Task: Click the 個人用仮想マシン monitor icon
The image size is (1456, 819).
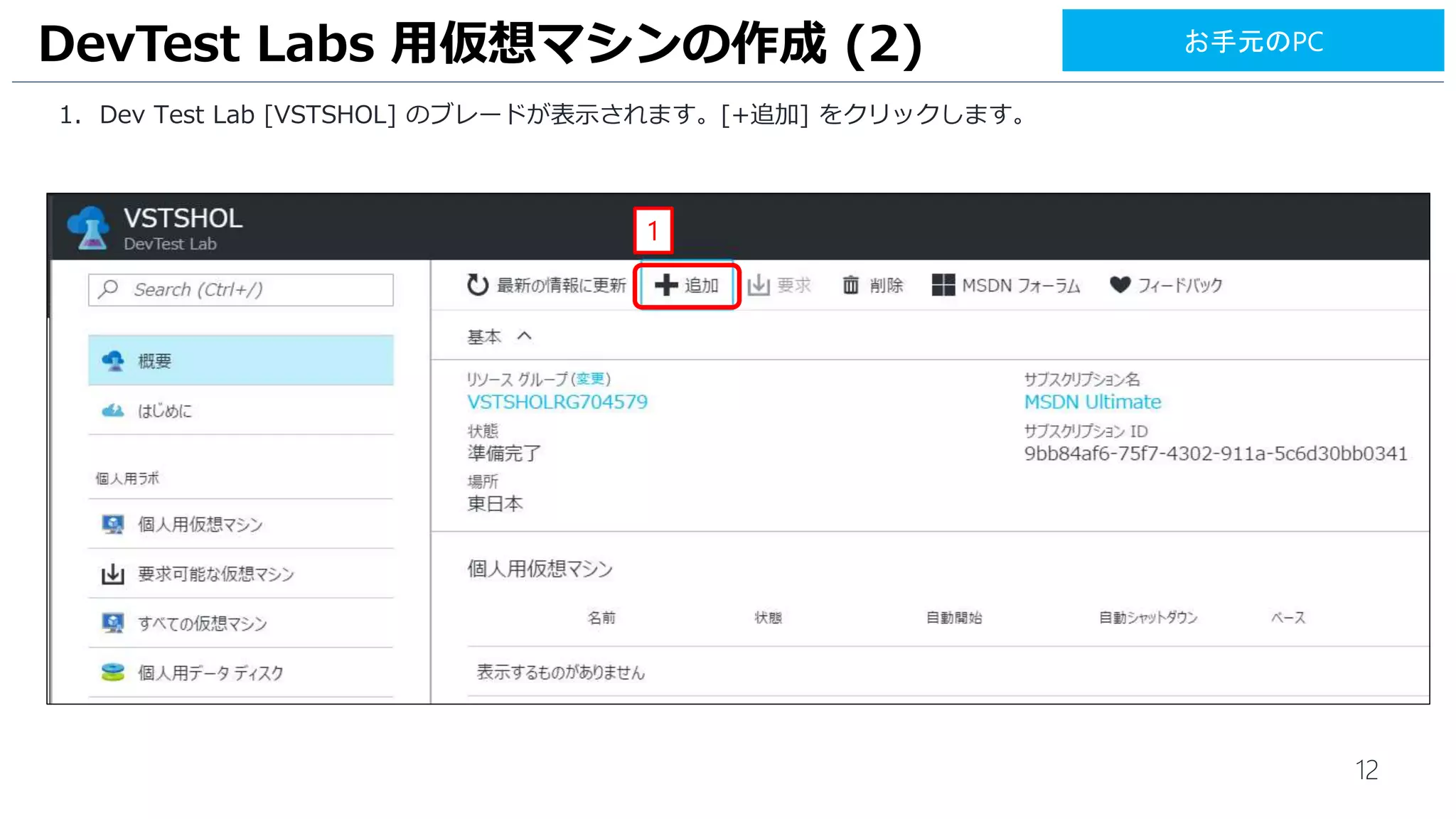Action: pos(113,524)
